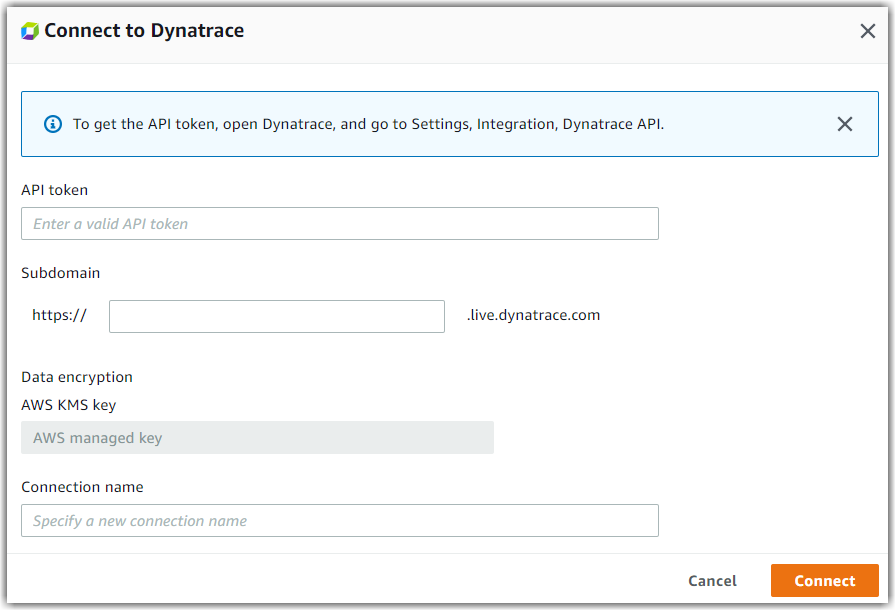
Task: Click the Subdomain text box
Action: pos(276,316)
